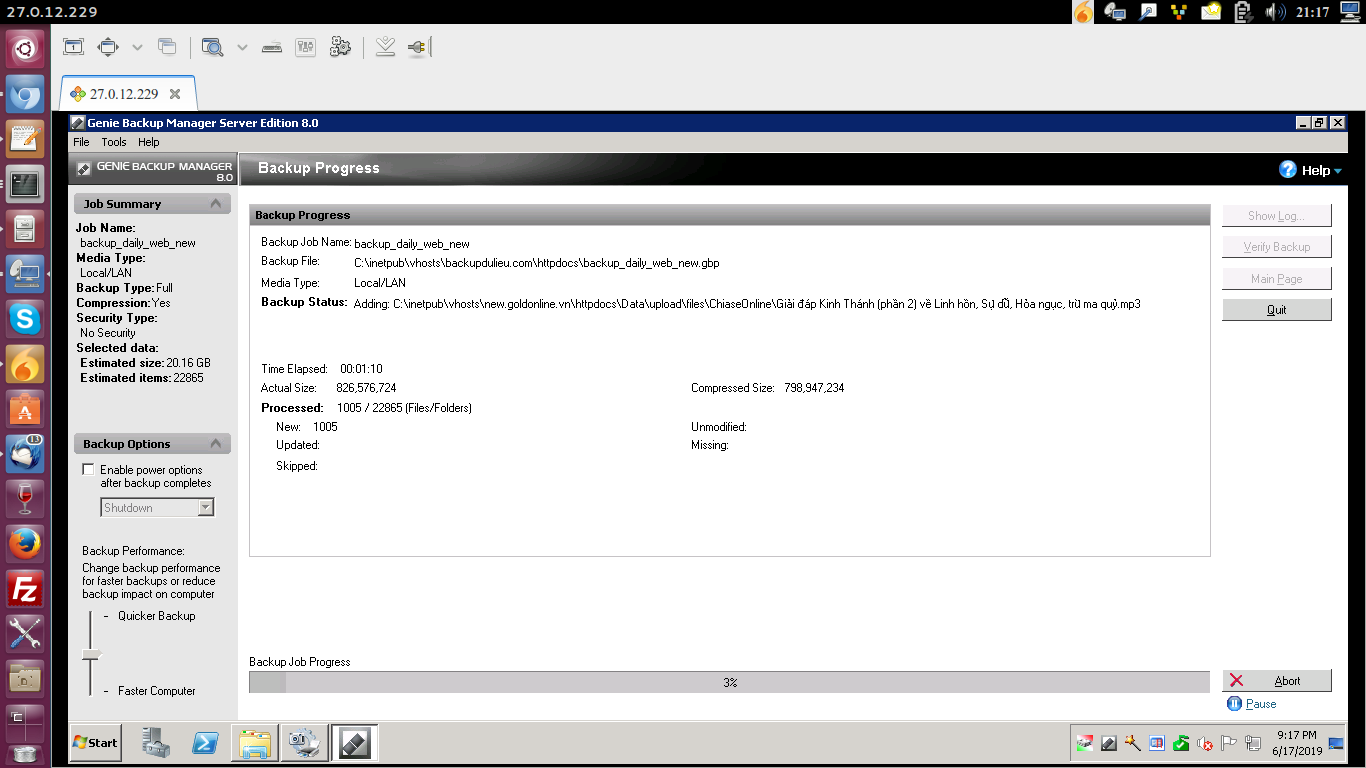Open the dropdown arrow beside the magnifier icon
The height and width of the screenshot is (768, 1366).
[x=242, y=47]
